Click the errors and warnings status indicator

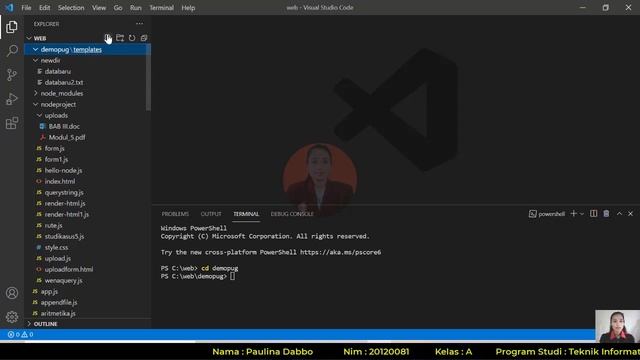(20, 334)
